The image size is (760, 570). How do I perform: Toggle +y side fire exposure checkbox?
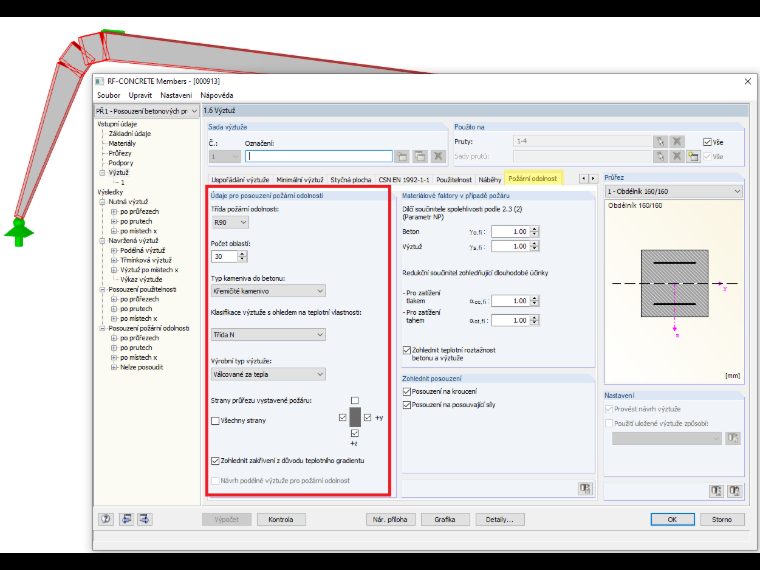[x=367, y=417]
